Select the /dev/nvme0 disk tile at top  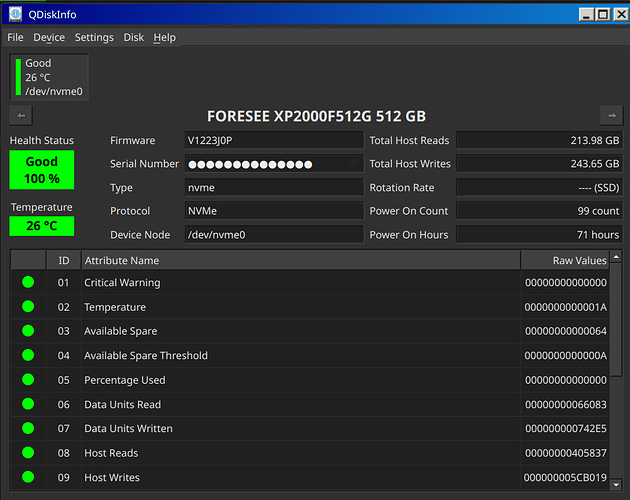point(49,77)
